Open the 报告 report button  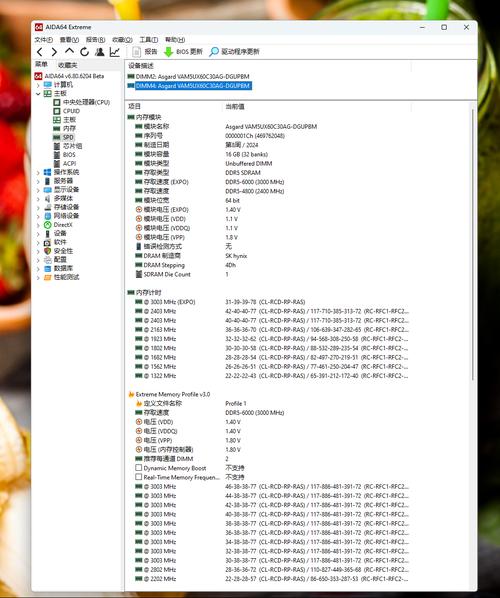145,51
